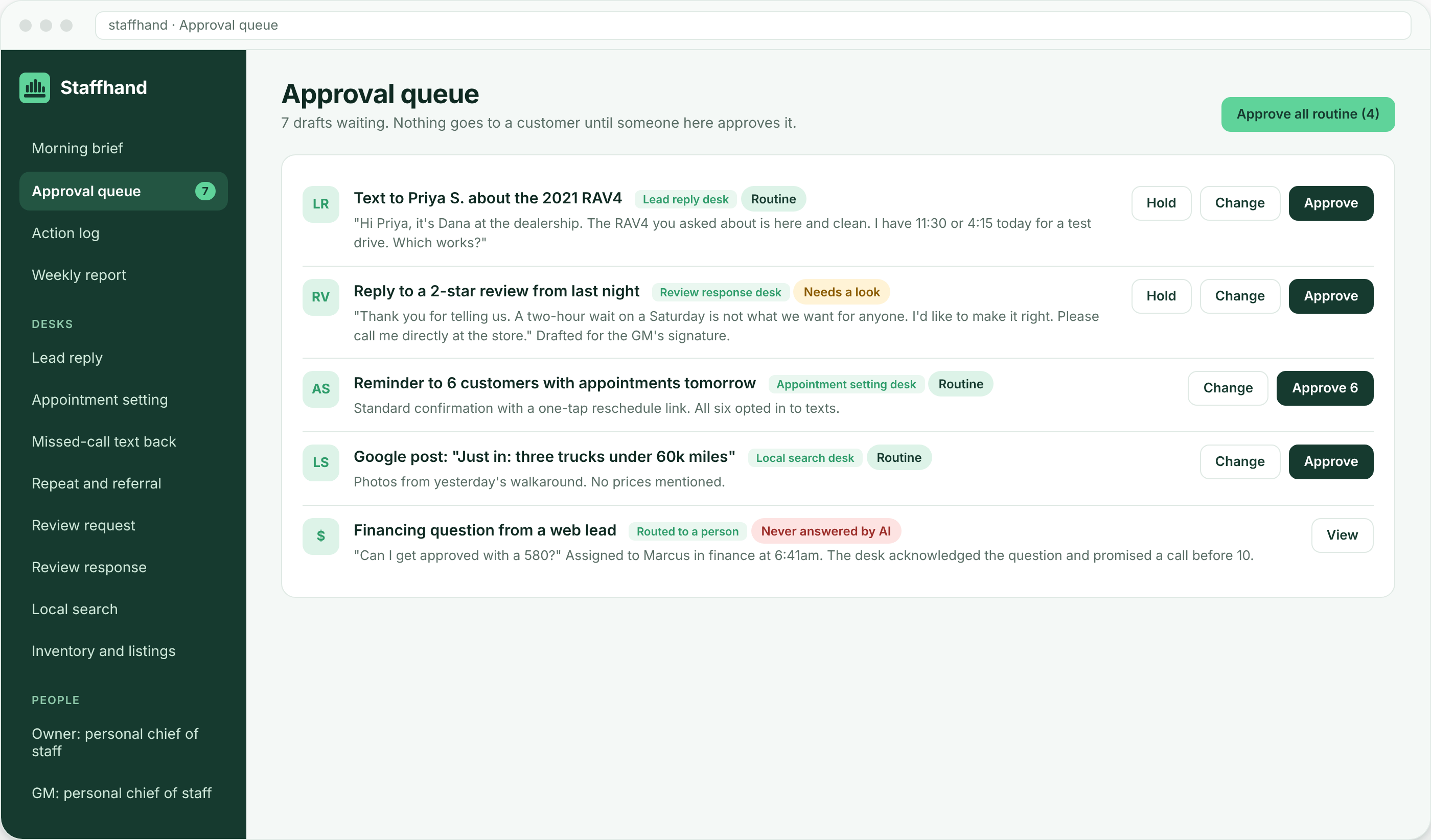
Task: Open Owner: personal chief of staff
Action: tap(123, 742)
